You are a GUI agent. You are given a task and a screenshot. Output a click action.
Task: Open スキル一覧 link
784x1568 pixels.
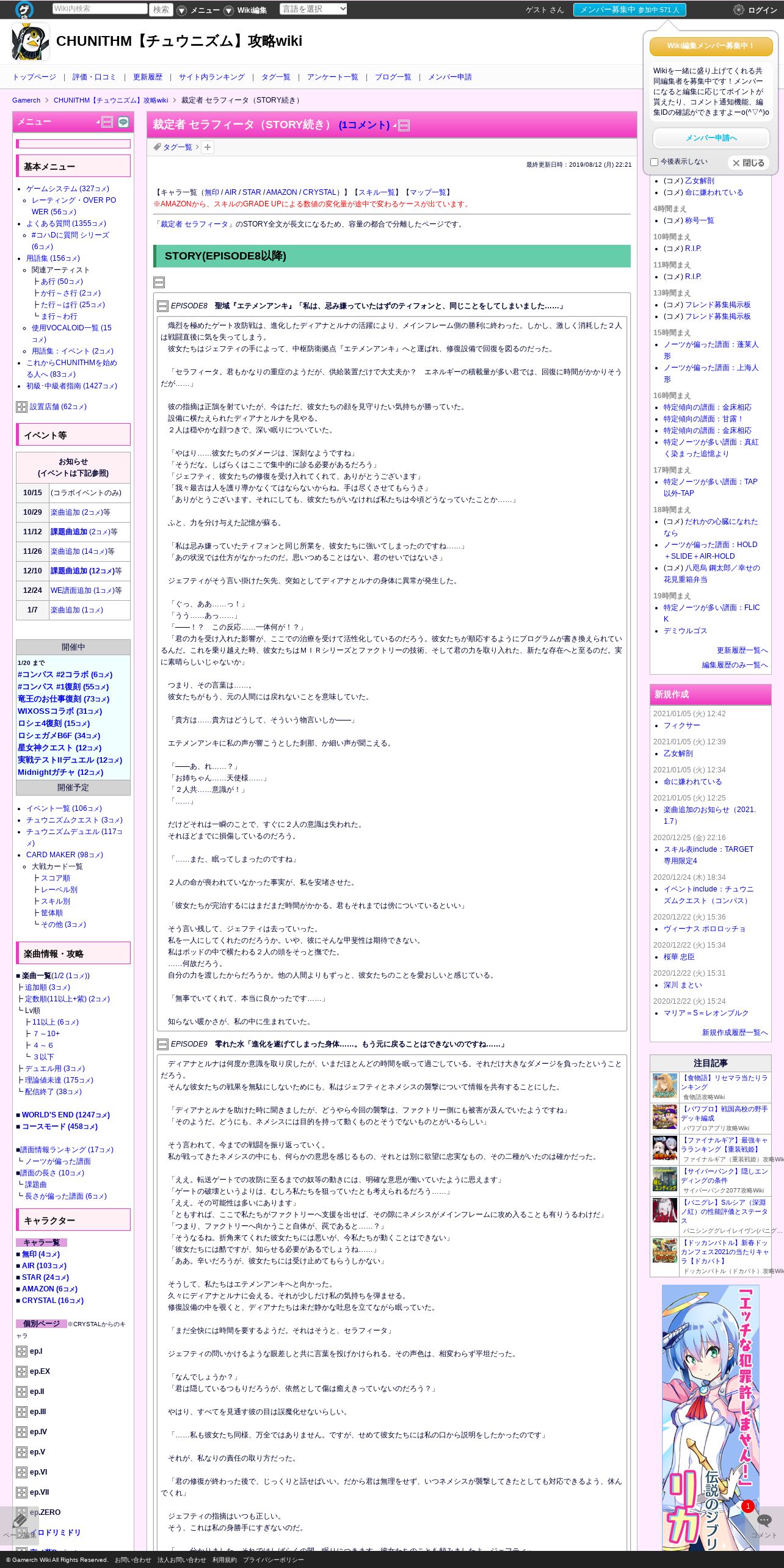pos(377,192)
